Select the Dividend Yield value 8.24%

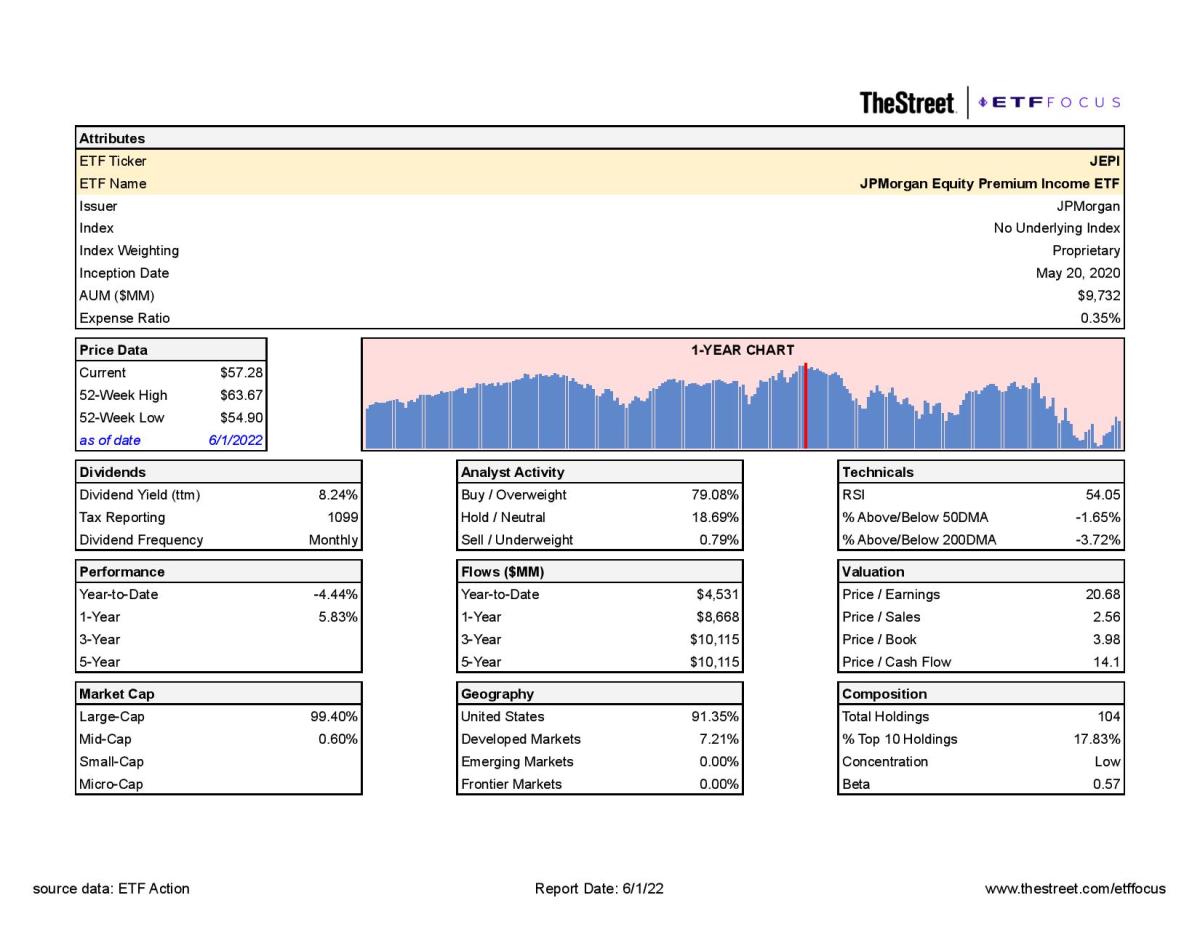click(x=338, y=494)
